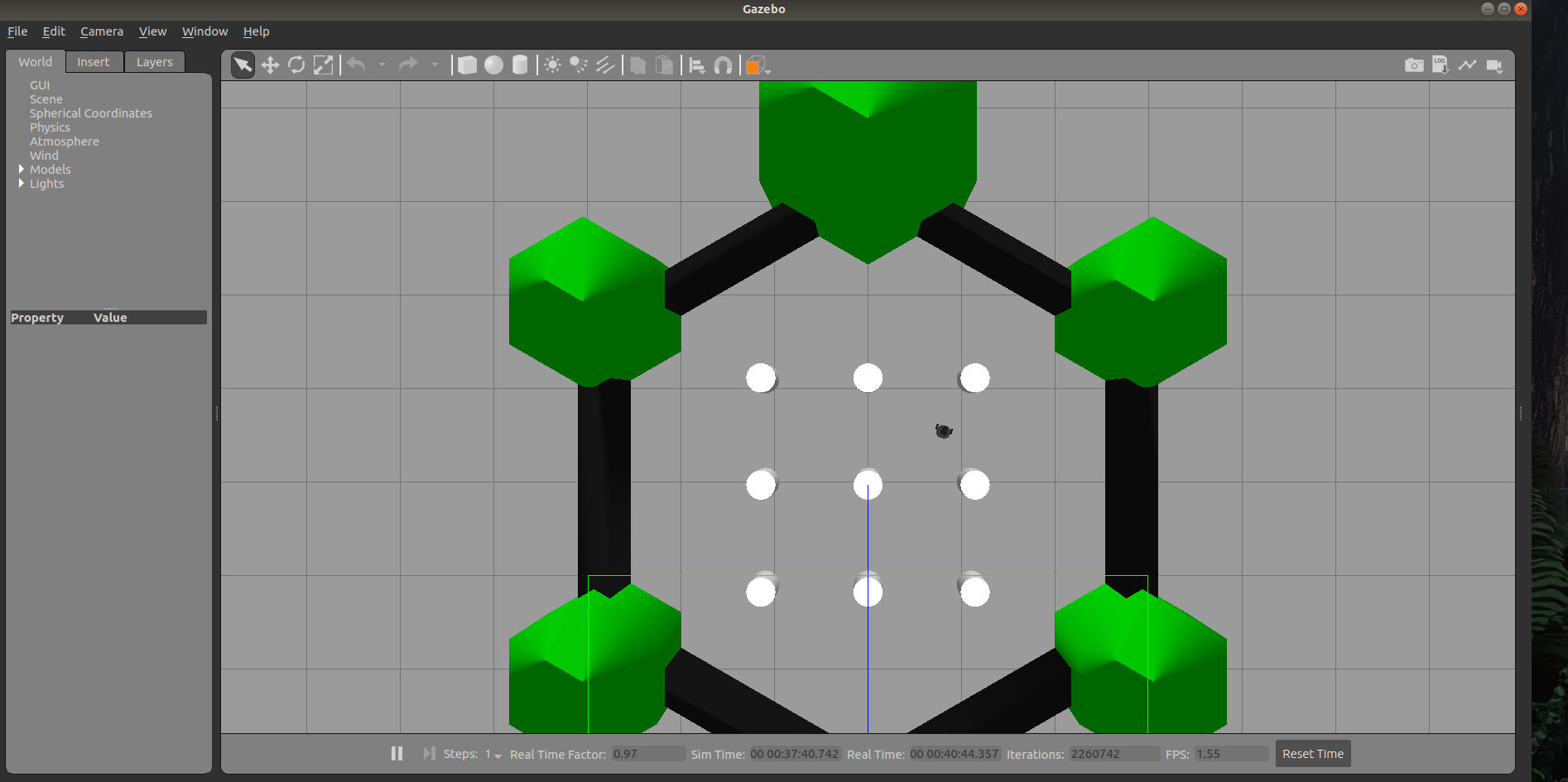
Task: Expand the Models tree item
Action: 22,169
